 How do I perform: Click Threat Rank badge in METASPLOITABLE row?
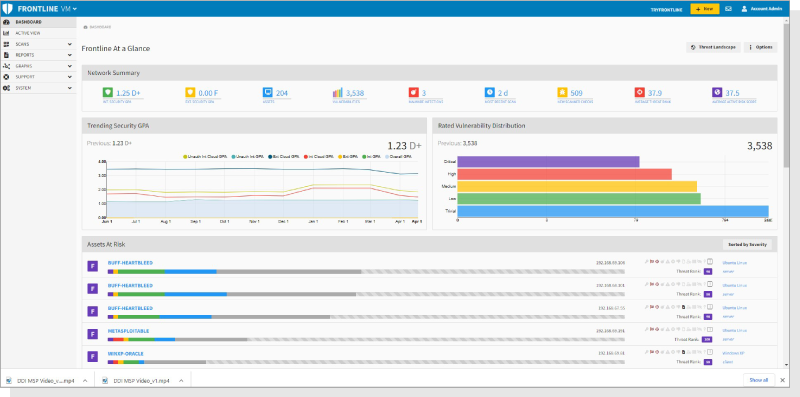click(707, 339)
